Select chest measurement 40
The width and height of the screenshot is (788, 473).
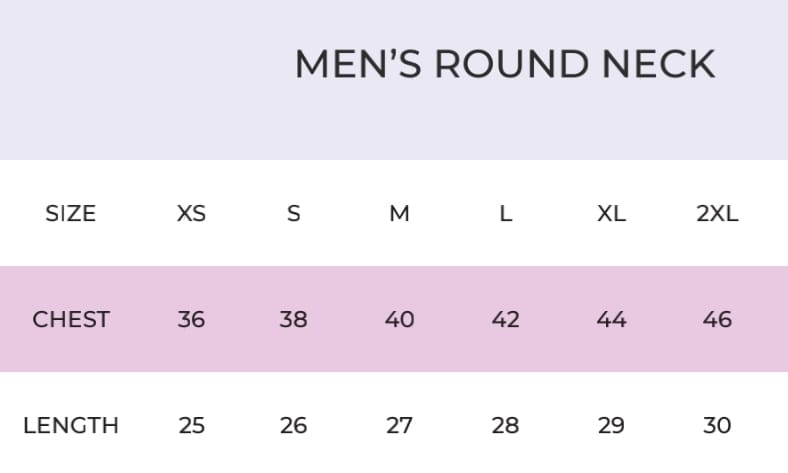pos(399,319)
